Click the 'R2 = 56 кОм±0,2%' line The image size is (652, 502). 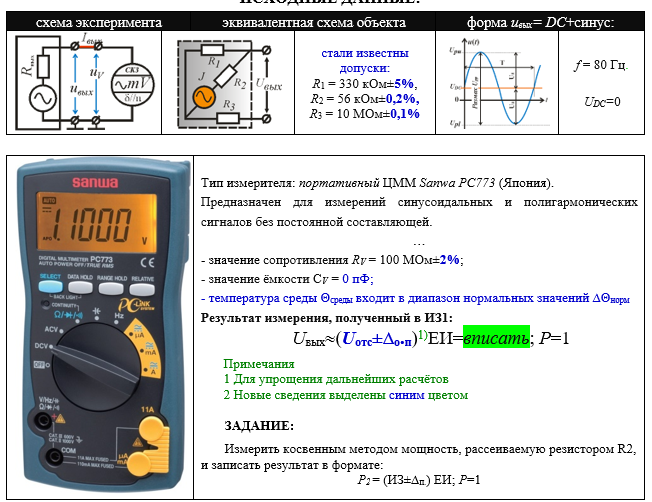click(365, 99)
